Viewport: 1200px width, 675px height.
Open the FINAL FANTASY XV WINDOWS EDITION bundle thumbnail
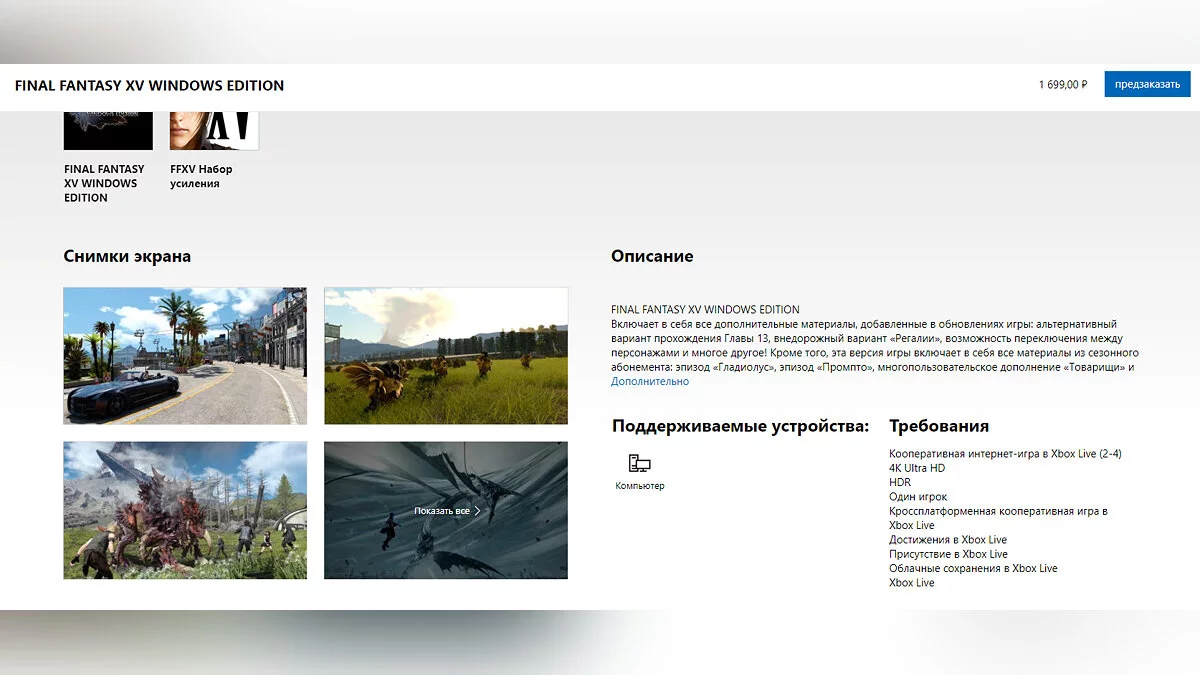pyautogui.click(x=108, y=130)
